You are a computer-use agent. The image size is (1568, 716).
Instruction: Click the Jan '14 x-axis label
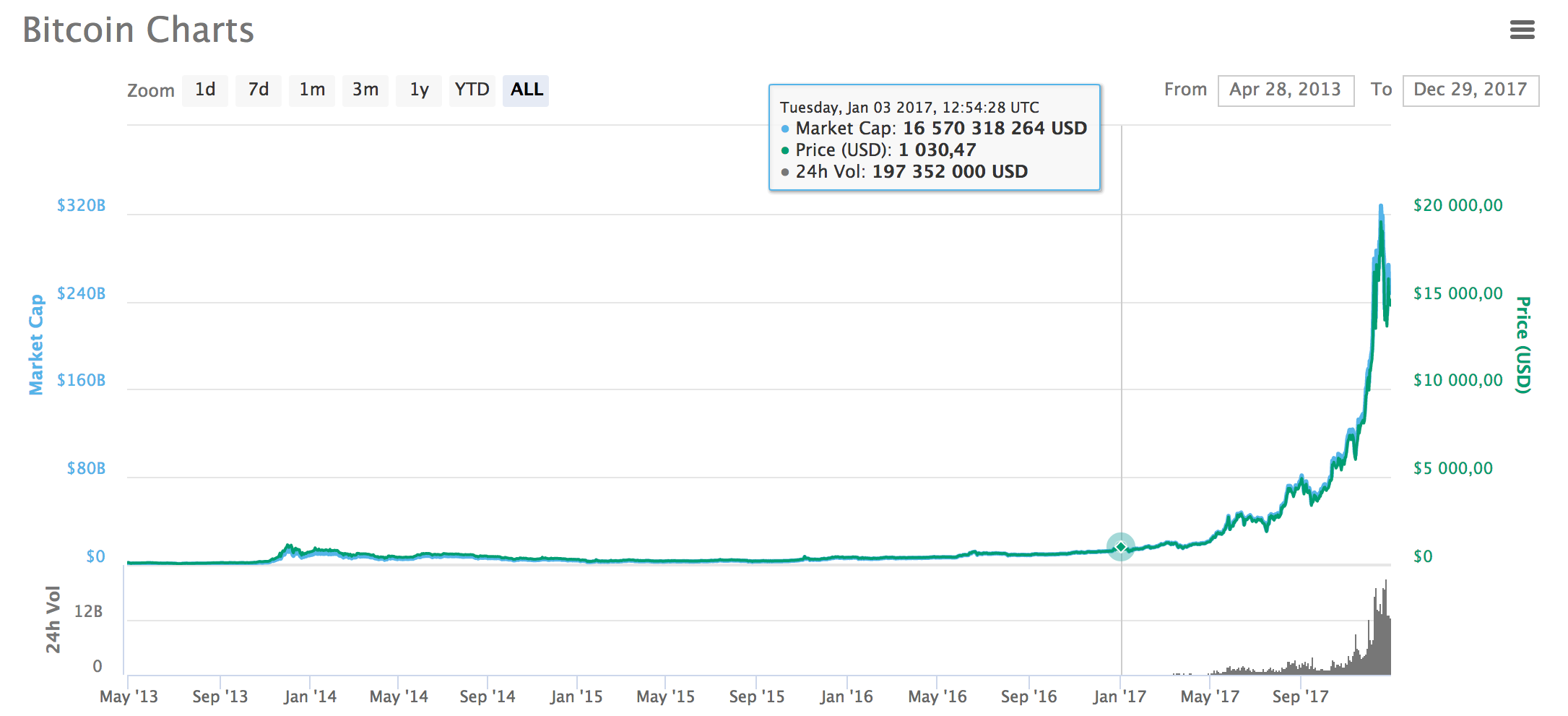310,696
